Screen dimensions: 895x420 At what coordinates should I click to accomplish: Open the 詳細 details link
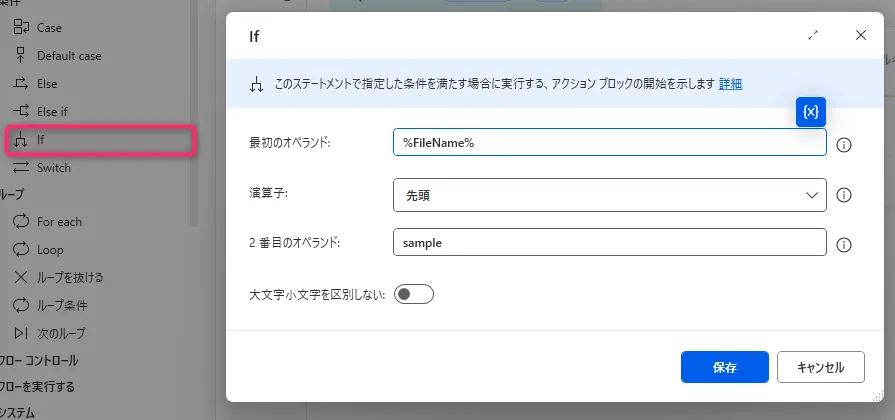730,84
